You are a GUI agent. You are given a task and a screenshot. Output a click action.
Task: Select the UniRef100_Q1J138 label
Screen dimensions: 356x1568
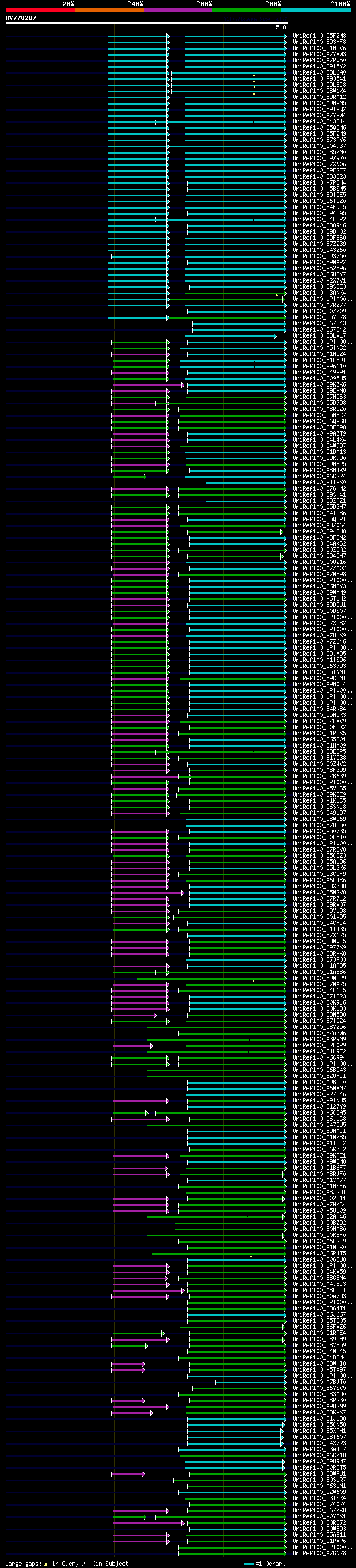319,1418
